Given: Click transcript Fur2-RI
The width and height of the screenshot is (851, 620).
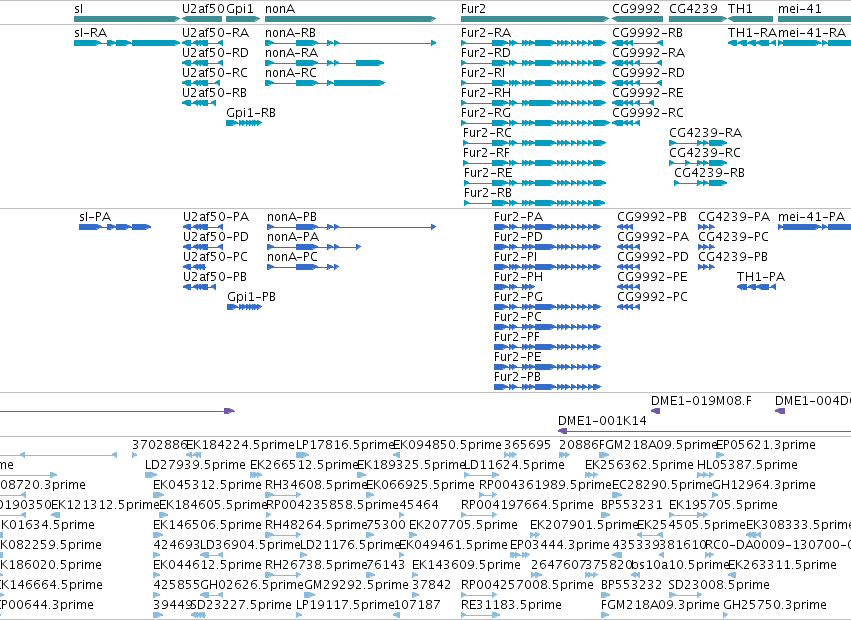Looking at the screenshot, I should pos(534,83).
